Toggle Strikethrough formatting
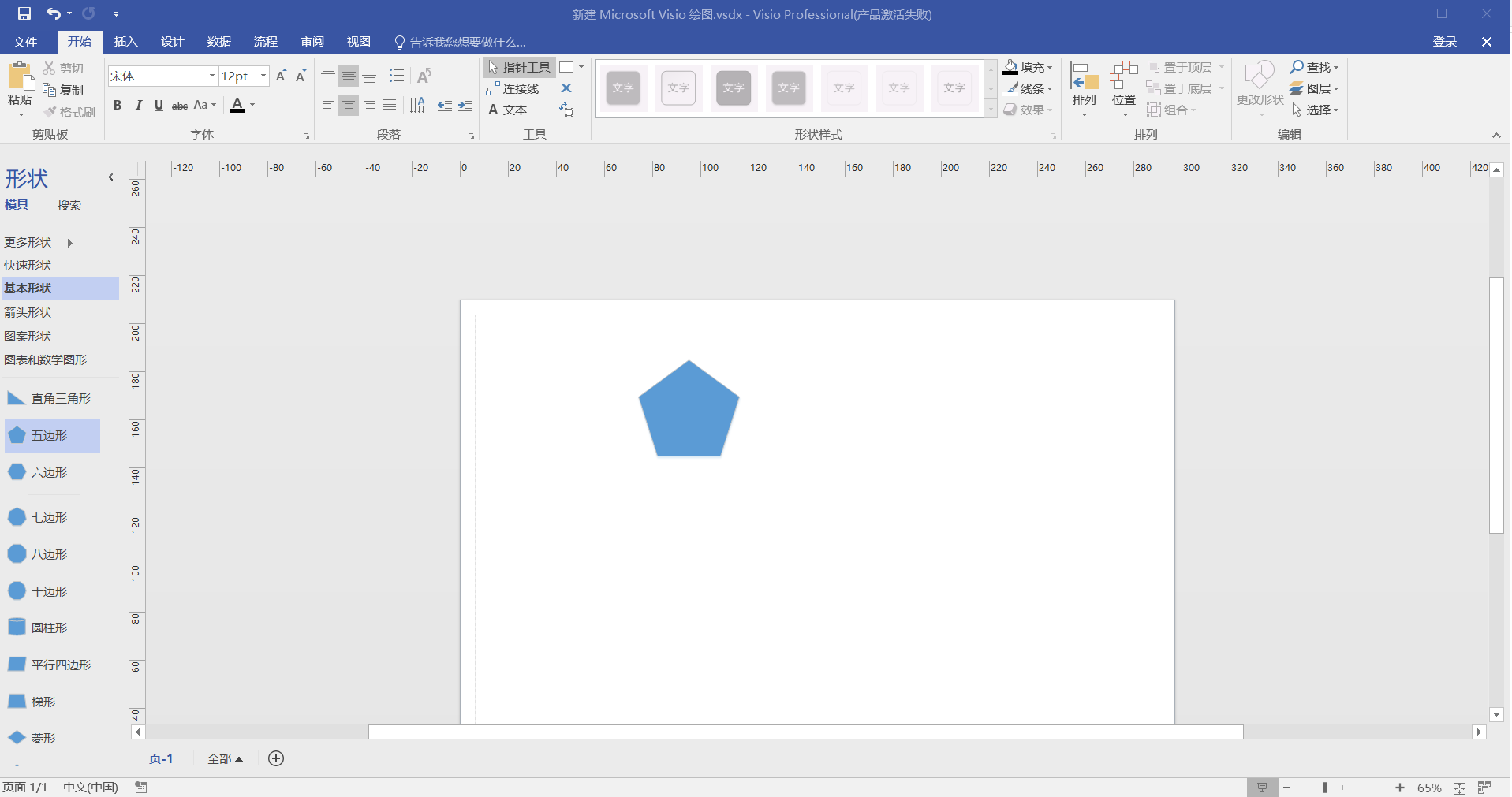This screenshot has height=797, width=1512. pos(180,105)
